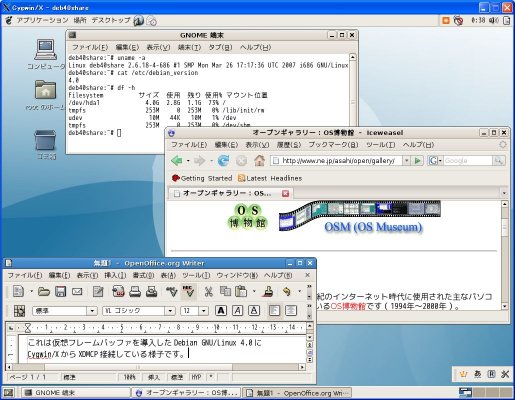Open paragraph style 標準 combo box
This screenshot has height=400, width=515.
[x=92, y=311]
